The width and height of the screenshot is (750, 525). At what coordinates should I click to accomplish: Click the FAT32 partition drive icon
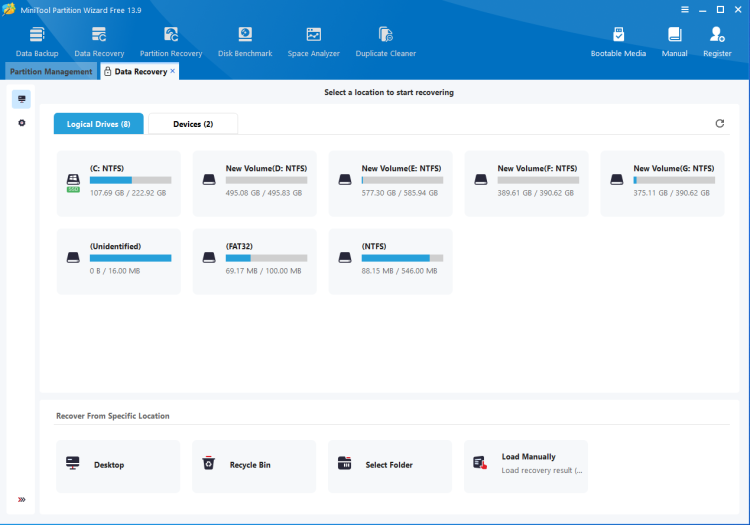[x=209, y=258]
